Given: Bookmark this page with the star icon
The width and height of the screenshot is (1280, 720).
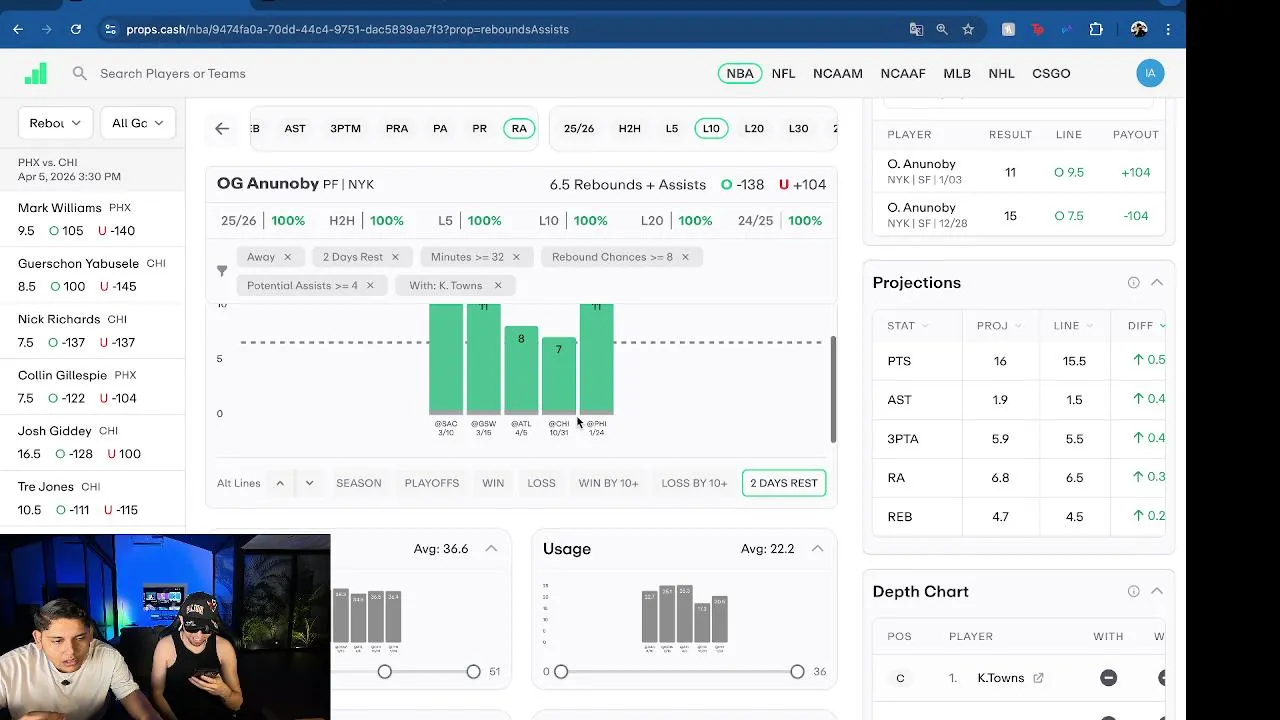Looking at the screenshot, I should [x=968, y=29].
